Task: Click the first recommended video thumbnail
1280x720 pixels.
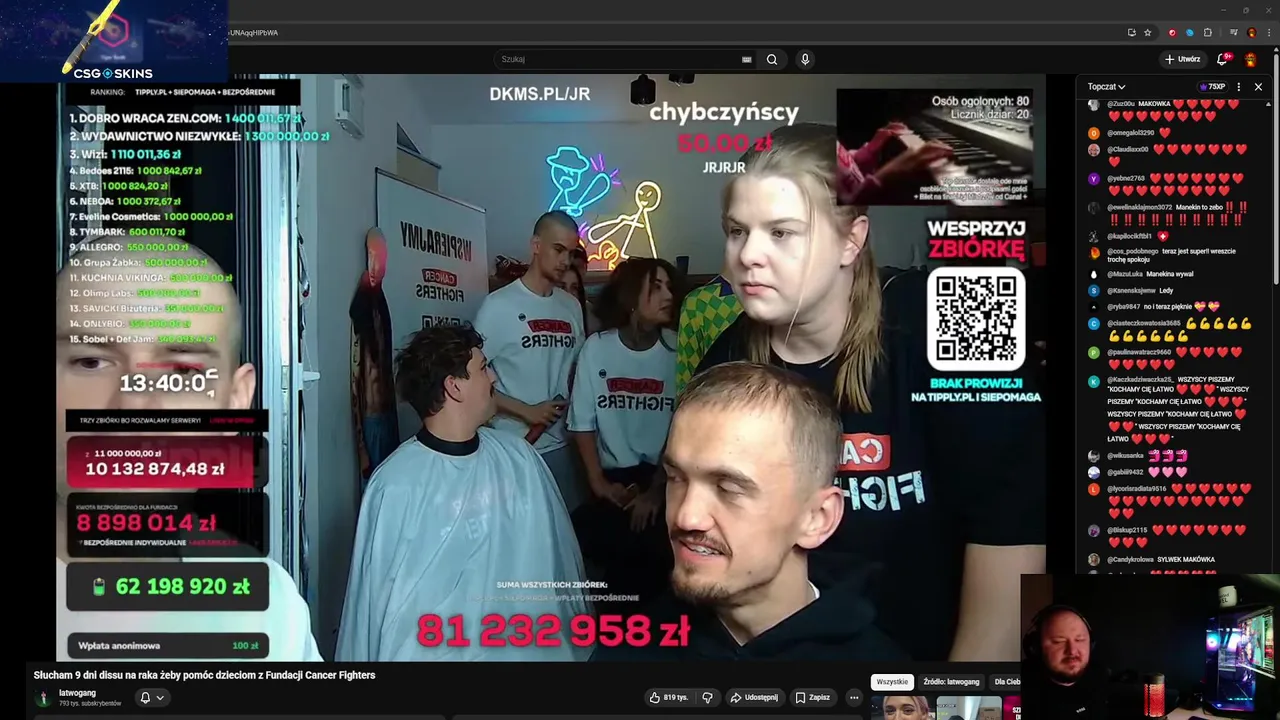Action: pos(903,708)
